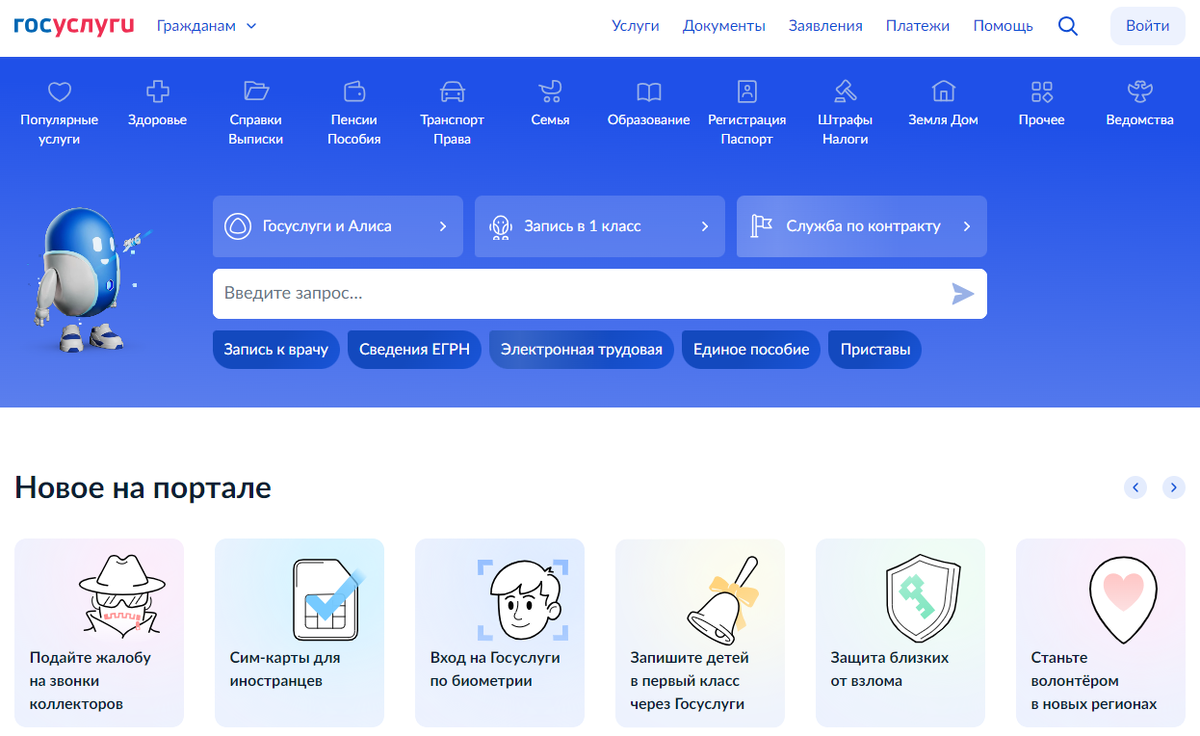Viewport: 1200px width, 736px height.
Task: Select Электронная трудовая quick chip
Action: 582,350
